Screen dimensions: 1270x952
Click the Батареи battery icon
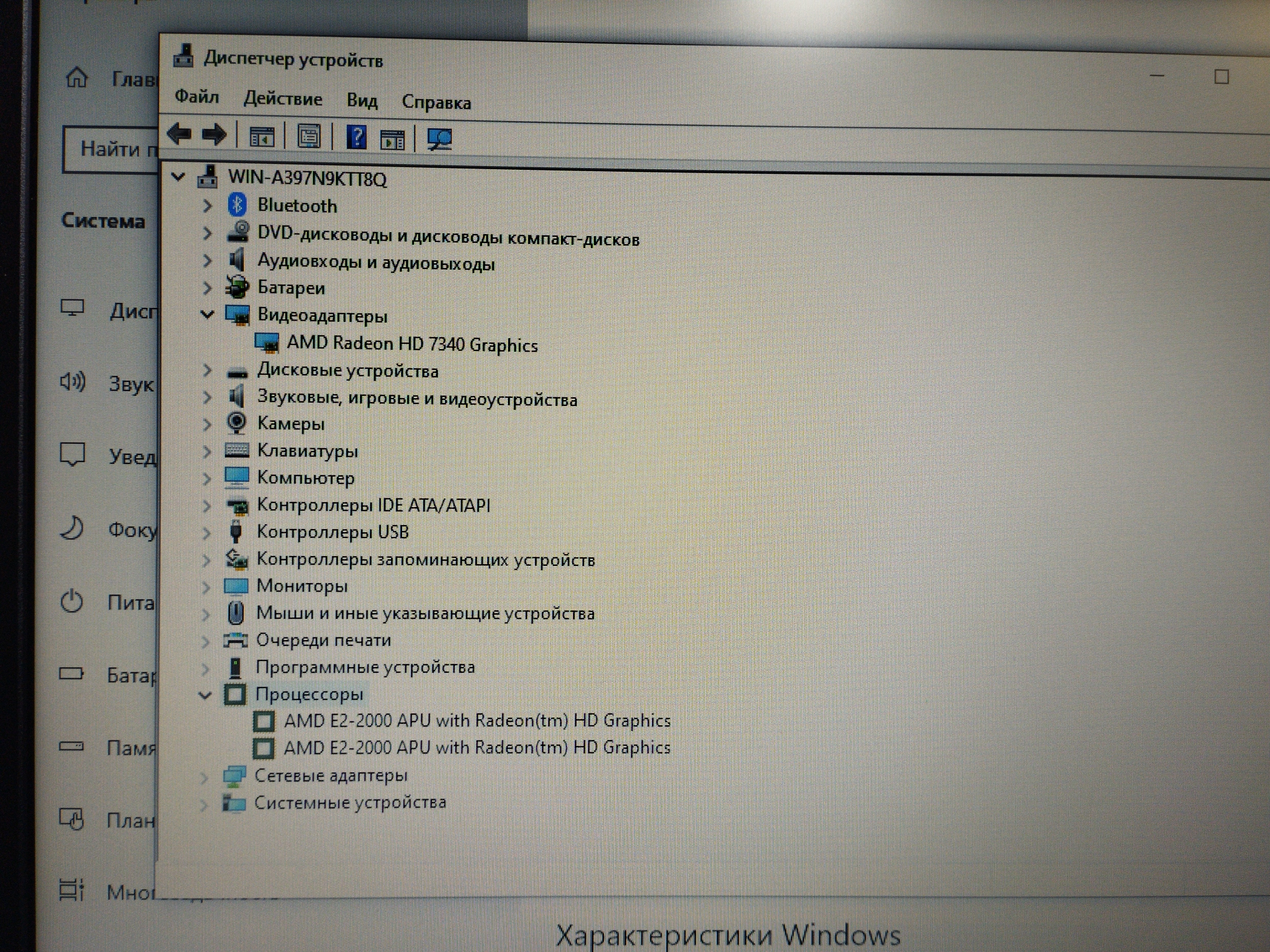(237, 287)
